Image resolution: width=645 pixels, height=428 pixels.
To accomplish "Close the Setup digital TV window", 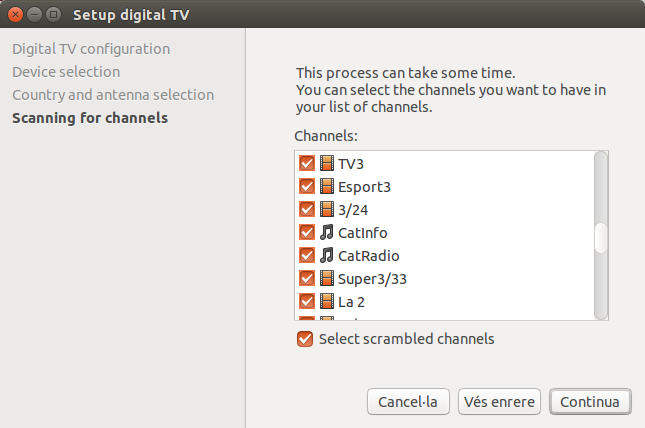I will (x=15, y=15).
